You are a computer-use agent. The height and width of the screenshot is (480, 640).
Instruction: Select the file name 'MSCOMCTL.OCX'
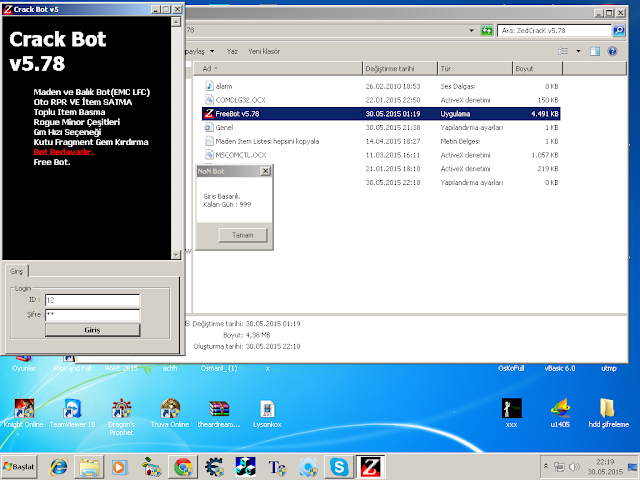[x=241, y=155]
